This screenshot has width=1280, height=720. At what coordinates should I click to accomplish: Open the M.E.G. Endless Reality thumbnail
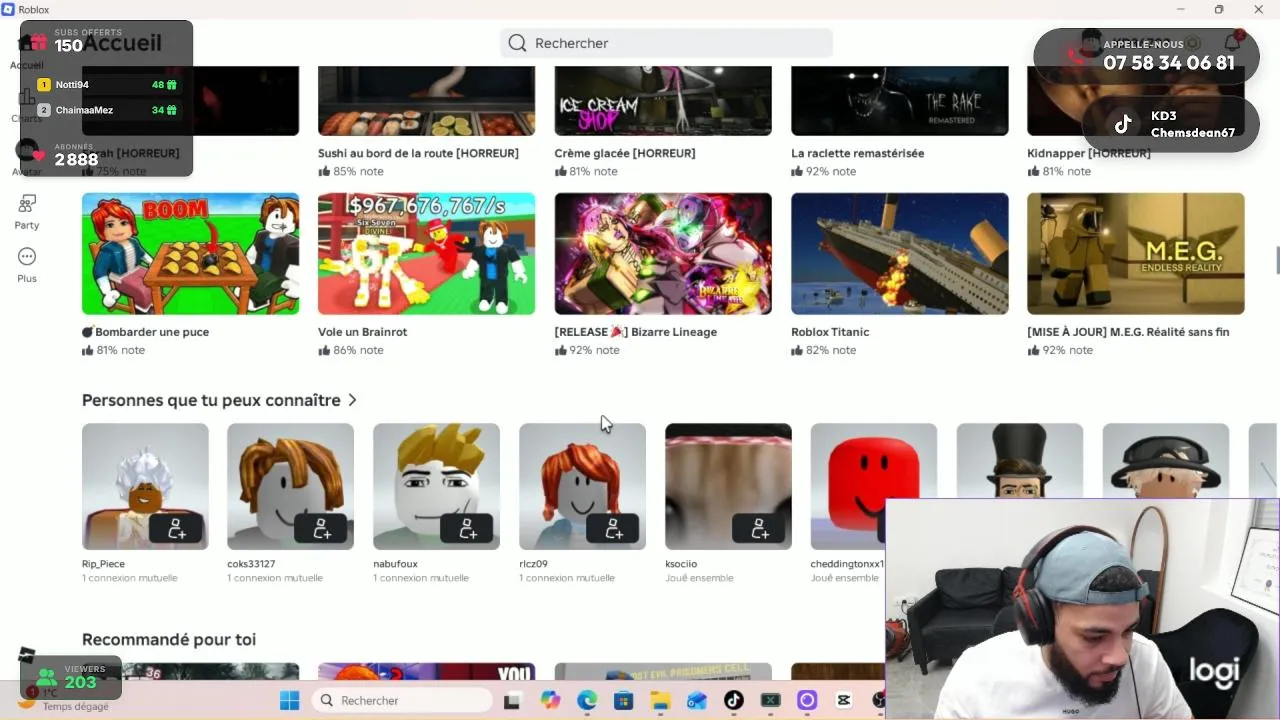click(x=1135, y=254)
